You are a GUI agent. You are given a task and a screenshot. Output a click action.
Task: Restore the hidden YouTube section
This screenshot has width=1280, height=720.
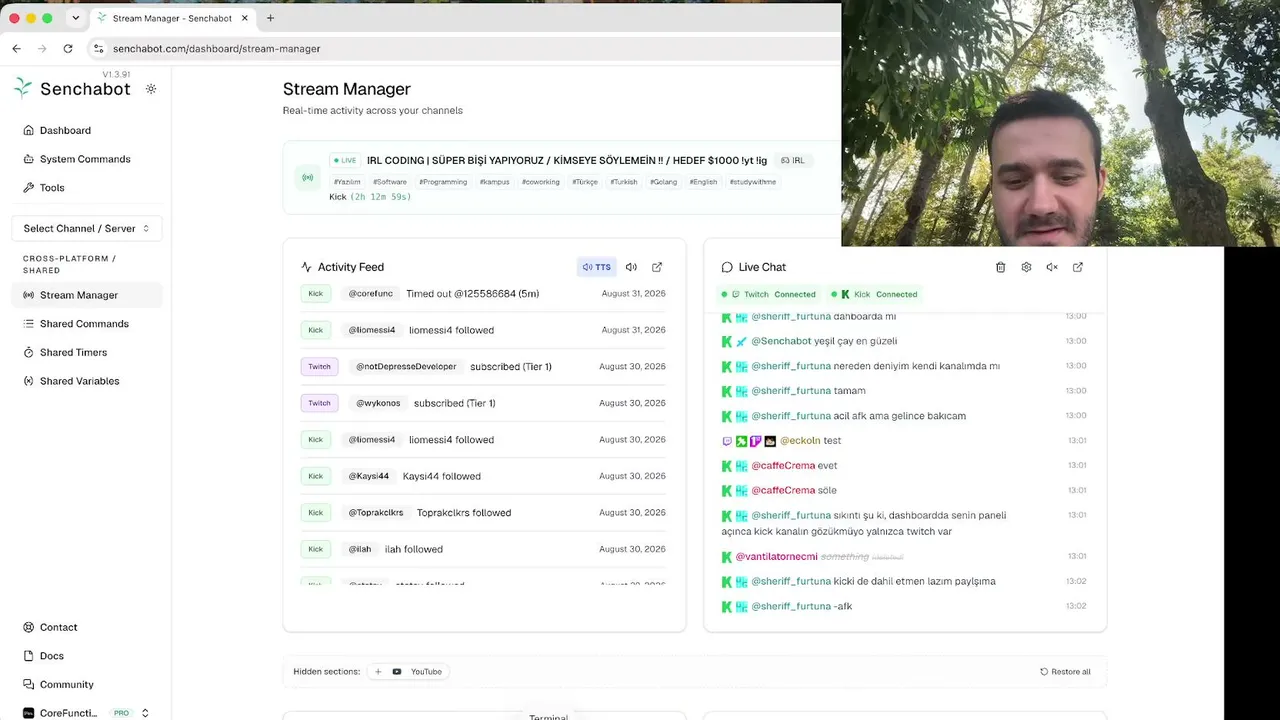click(408, 672)
